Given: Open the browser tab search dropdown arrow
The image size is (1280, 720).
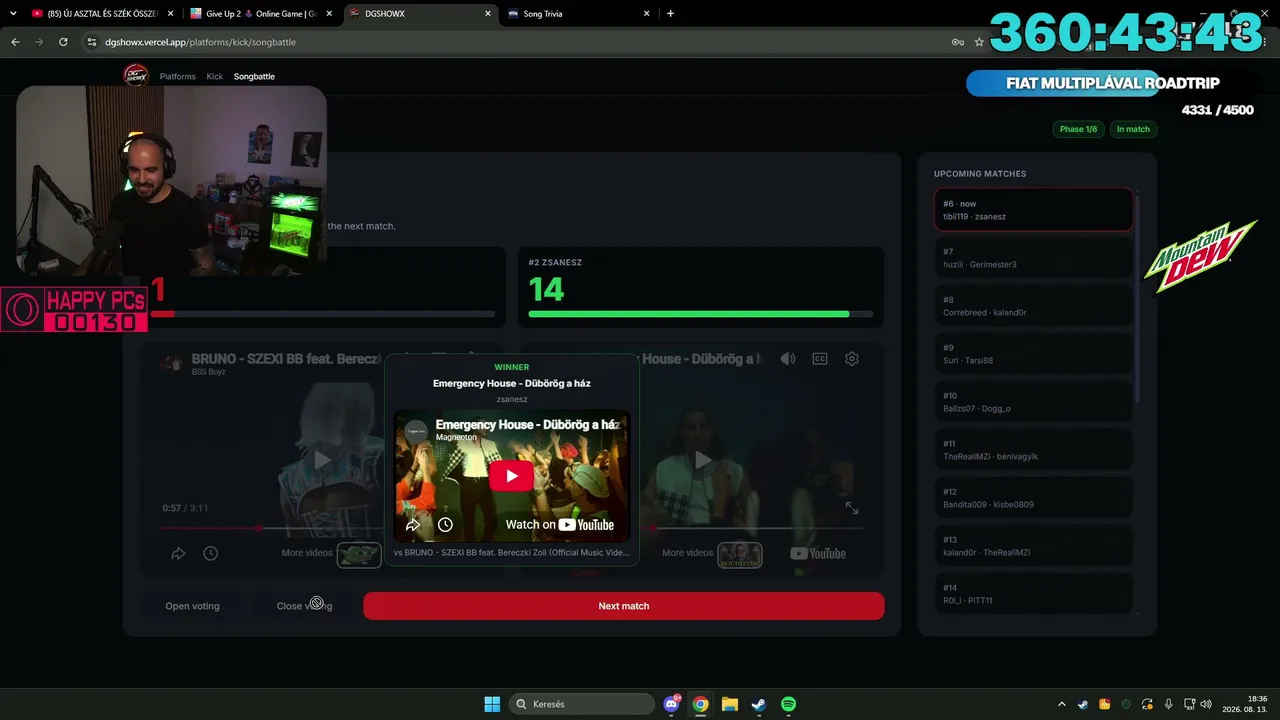Looking at the screenshot, I should (x=13, y=14).
